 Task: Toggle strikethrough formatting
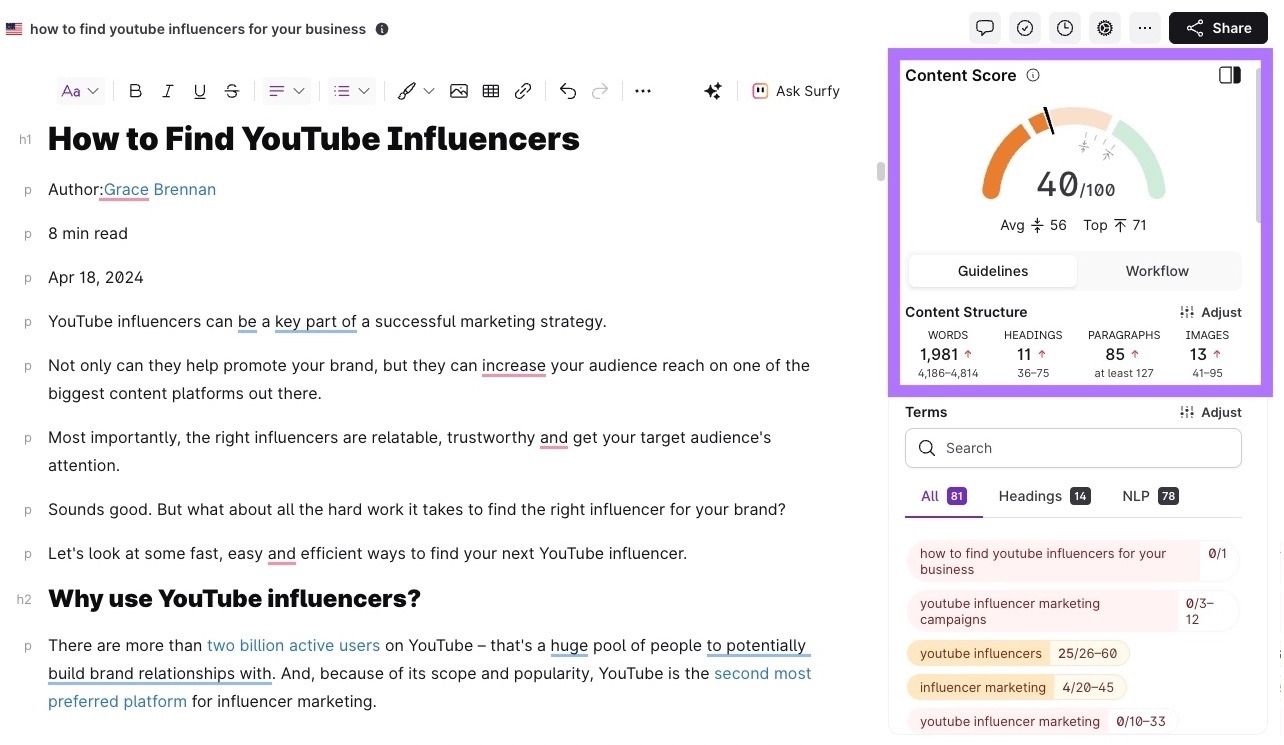(232, 91)
